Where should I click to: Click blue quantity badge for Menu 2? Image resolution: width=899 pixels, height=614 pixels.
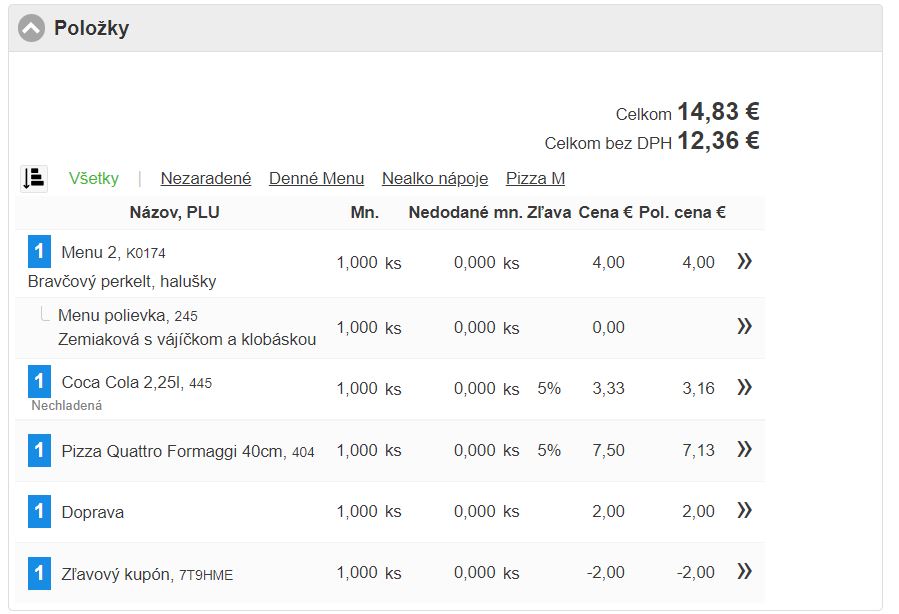(39, 252)
